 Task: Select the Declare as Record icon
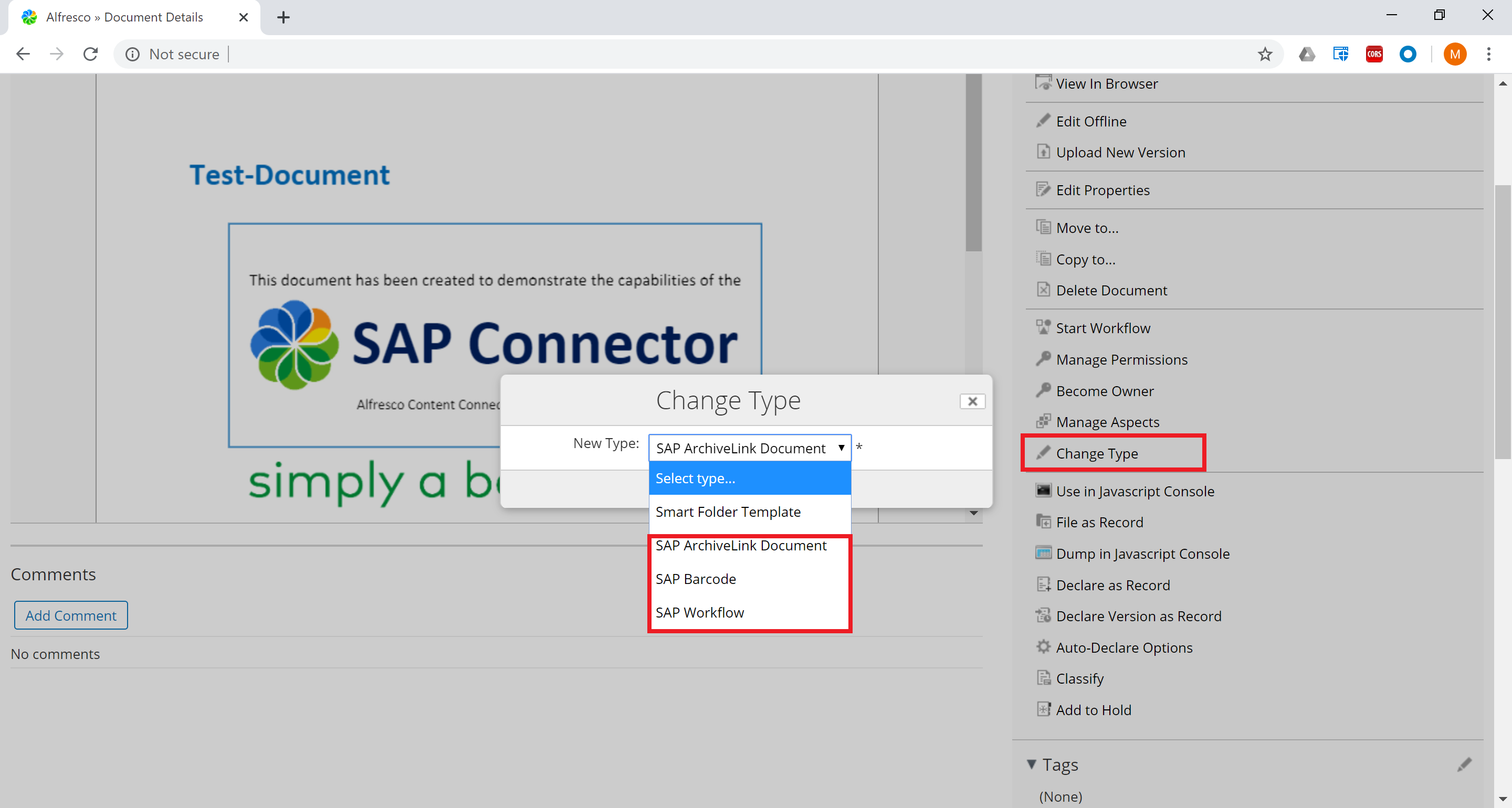(1043, 584)
